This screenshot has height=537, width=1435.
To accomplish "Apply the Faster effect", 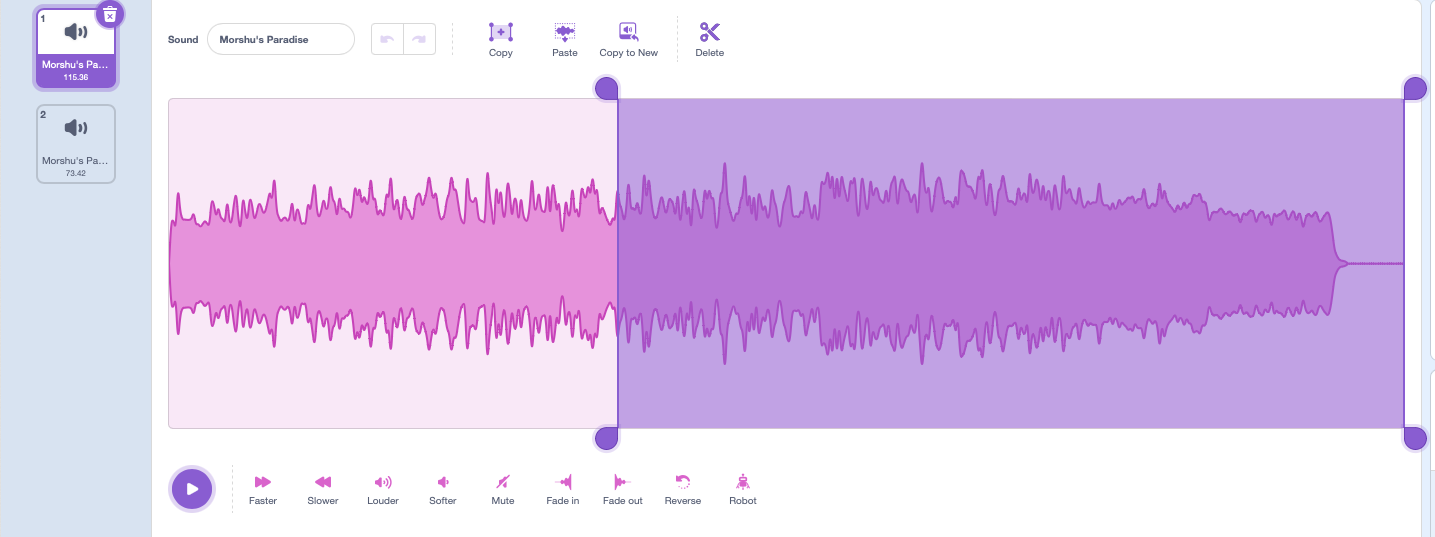I will (263, 482).
